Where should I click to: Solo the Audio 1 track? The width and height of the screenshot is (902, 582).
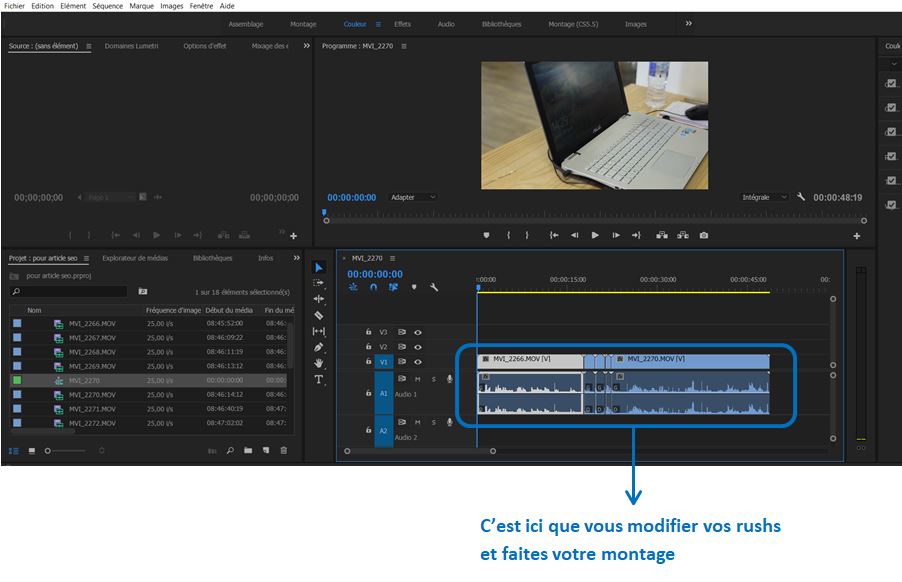(x=434, y=379)
